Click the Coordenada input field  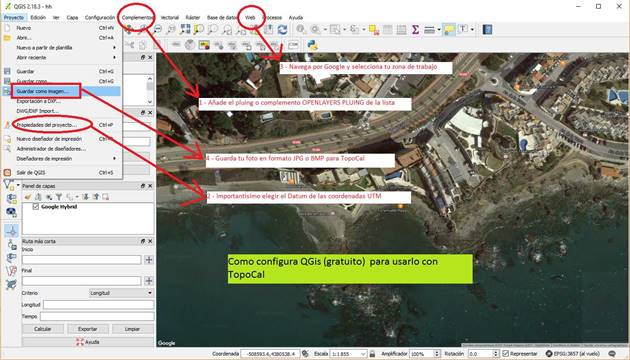point(270,354)
